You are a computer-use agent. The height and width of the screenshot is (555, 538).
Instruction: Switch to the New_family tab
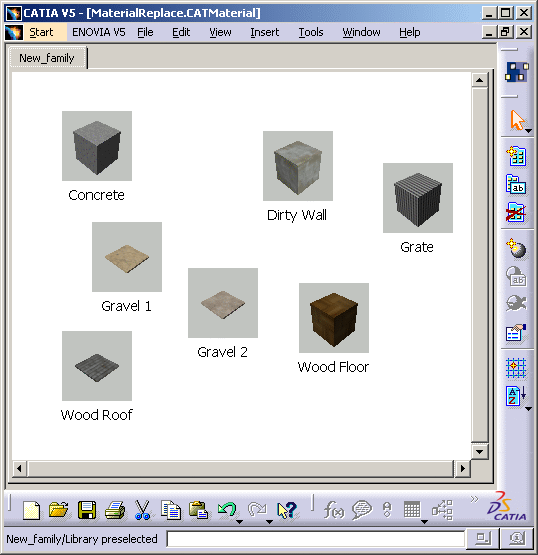[x=47, y=58]
